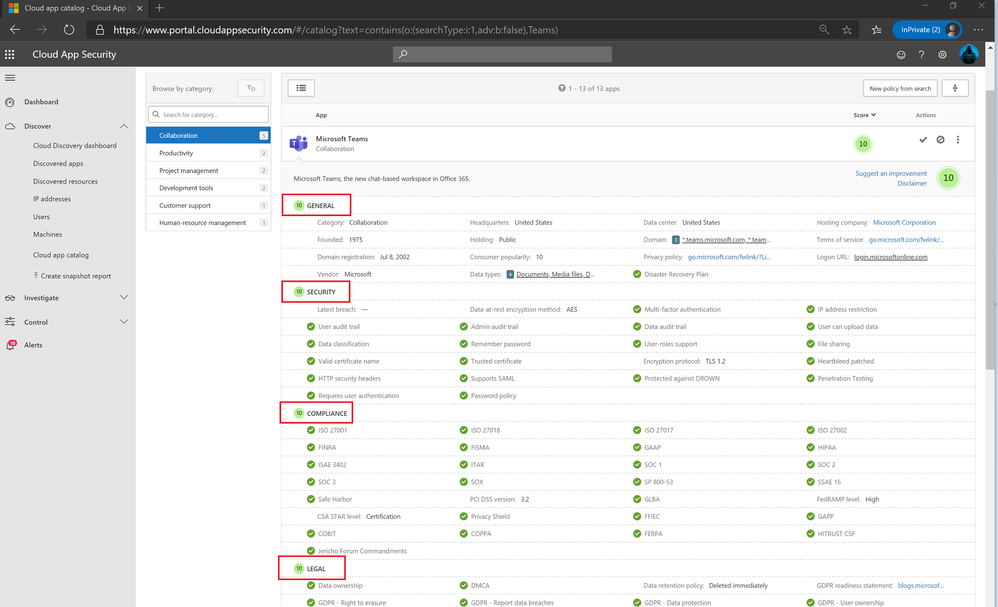Select the Development tools category
998x607 pixels.
click(208, 188)
